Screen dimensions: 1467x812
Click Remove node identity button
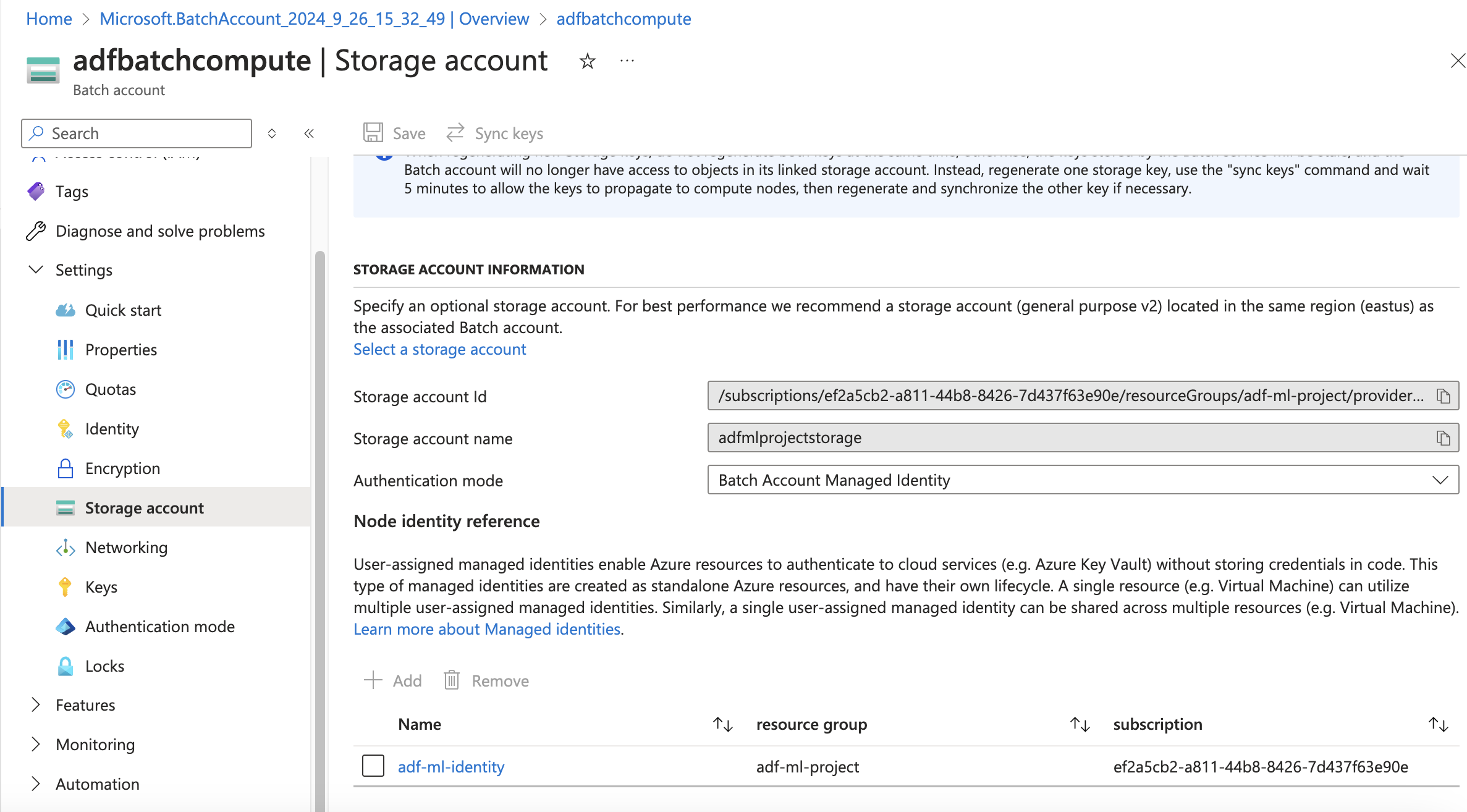pos(486,680)
